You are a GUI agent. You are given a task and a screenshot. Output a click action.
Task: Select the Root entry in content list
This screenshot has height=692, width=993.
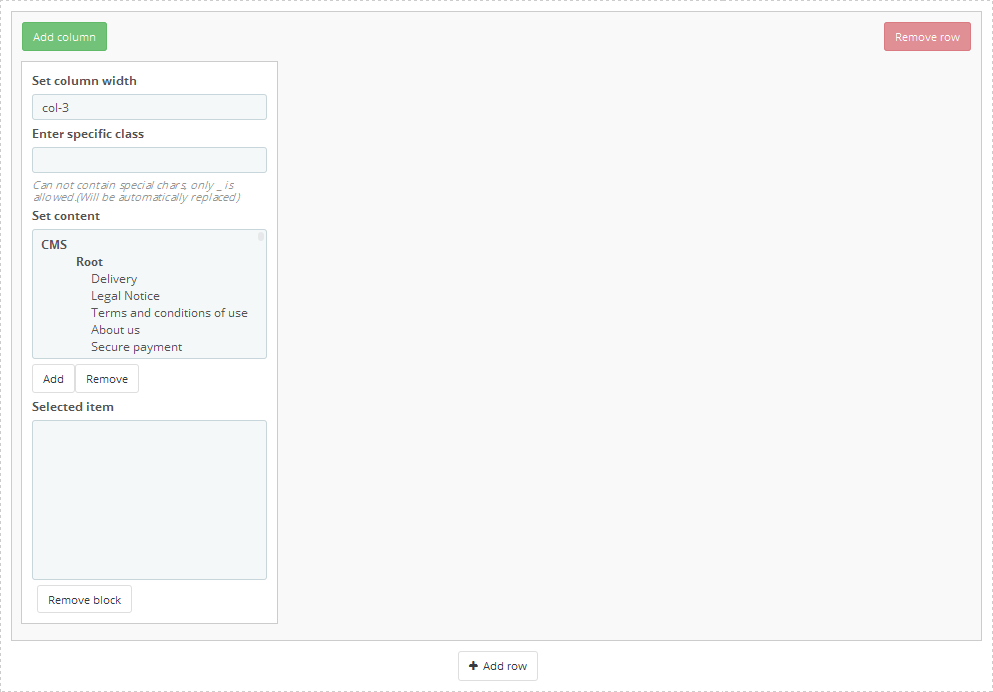pos(89,262)
